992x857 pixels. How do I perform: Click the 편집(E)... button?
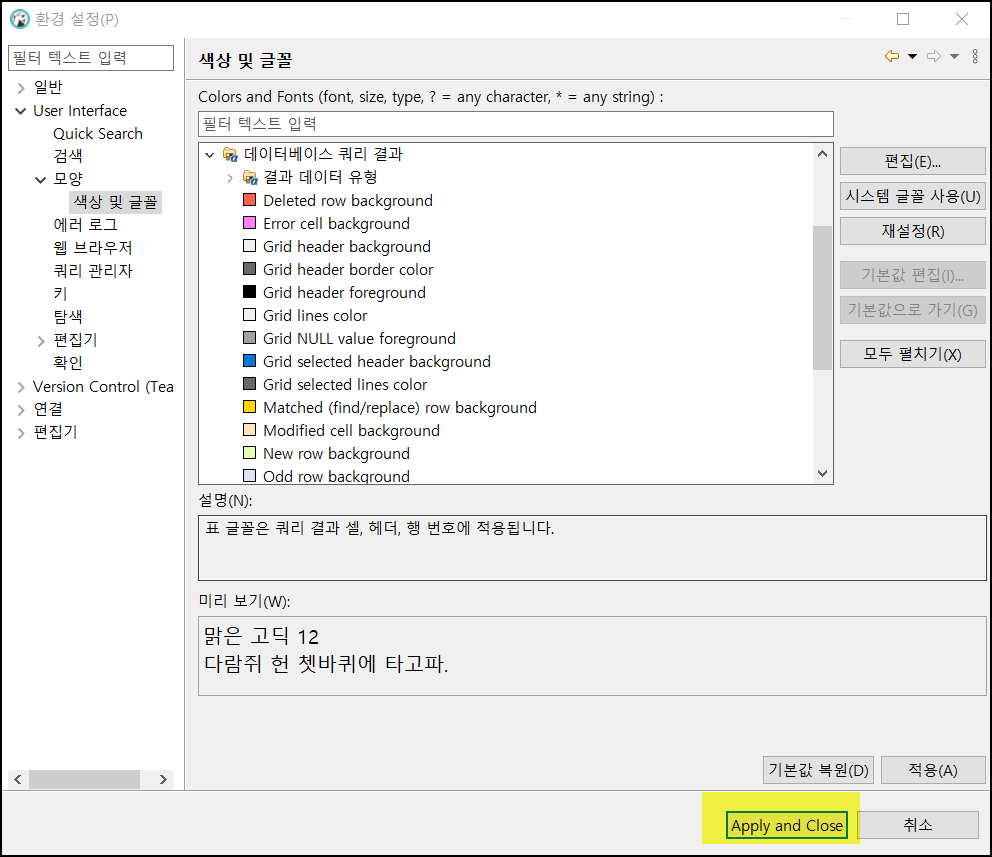pyautogui.click(x=912, y=161)
